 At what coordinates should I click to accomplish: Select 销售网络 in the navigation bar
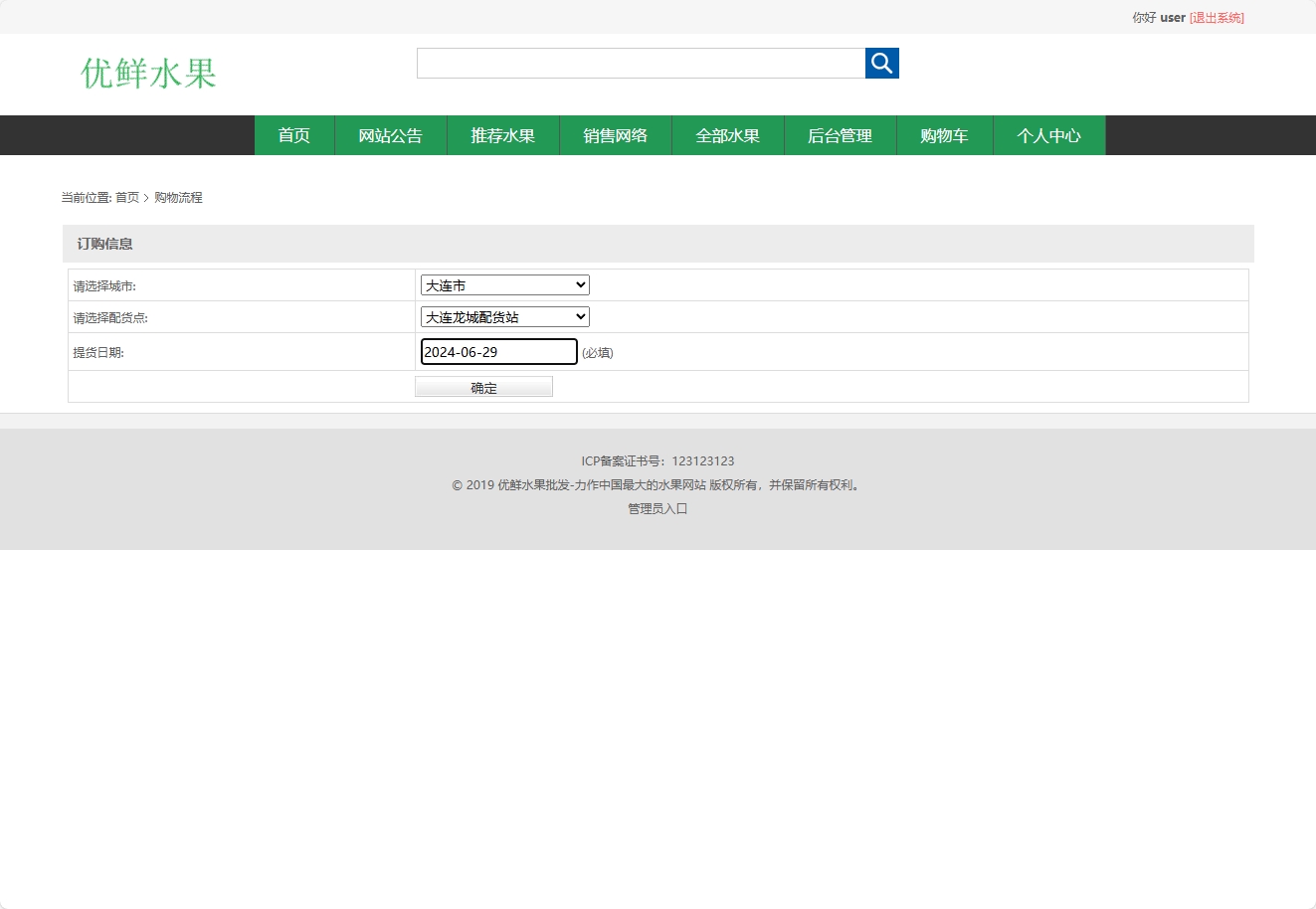click(616, 135)
